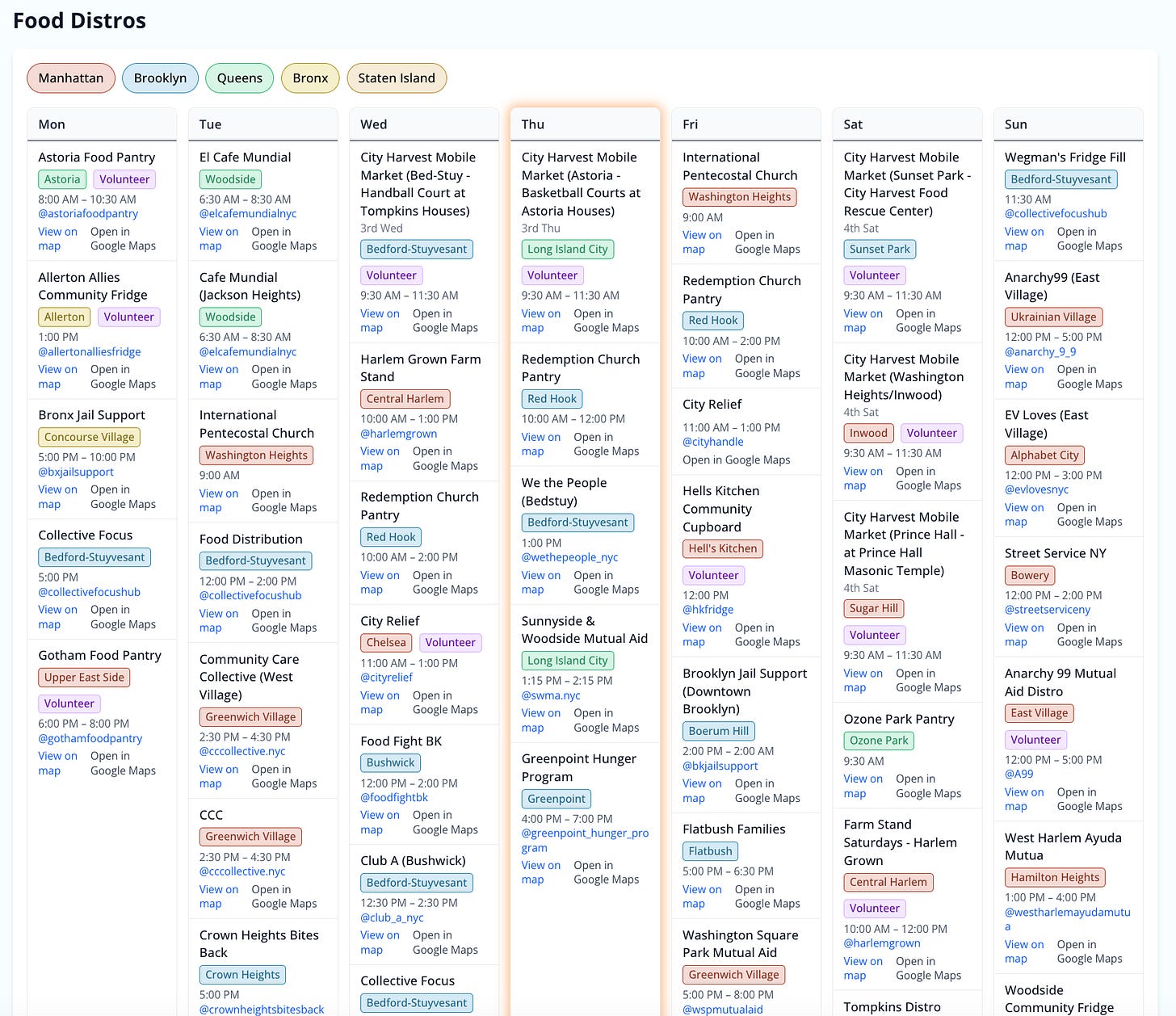Open @harlemgrown link in Wednesday column
The height and width of the screenshot is (1016, 1176).
coord(398,435)
